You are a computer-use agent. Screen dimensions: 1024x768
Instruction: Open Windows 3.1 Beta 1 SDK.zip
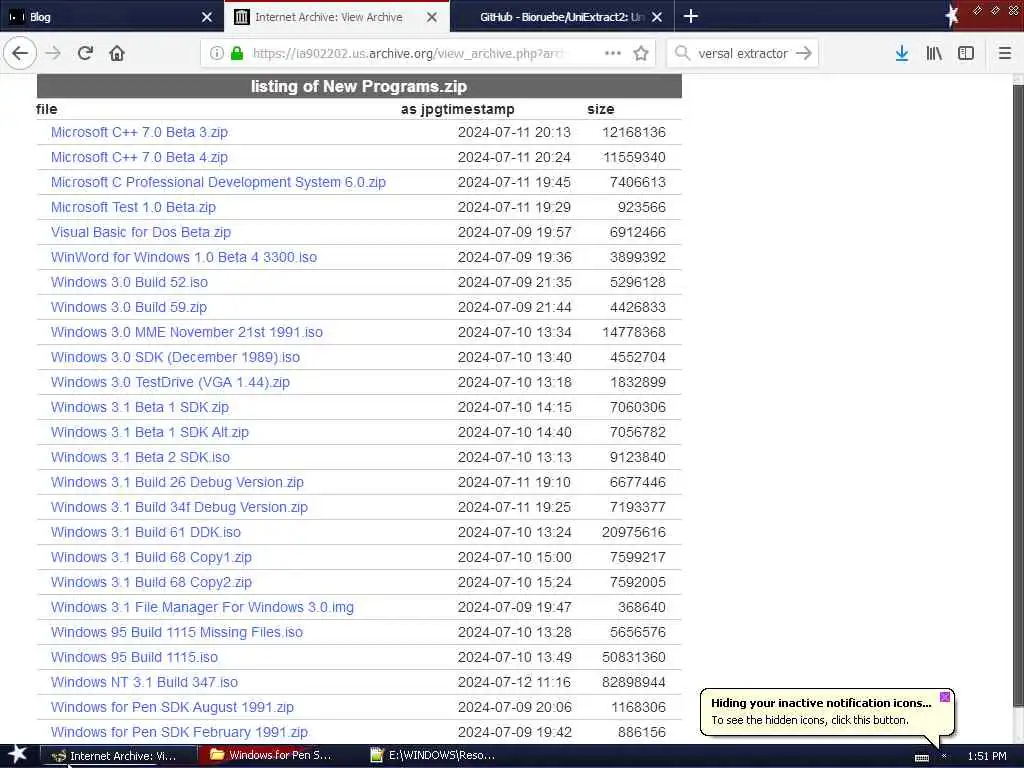140,408
